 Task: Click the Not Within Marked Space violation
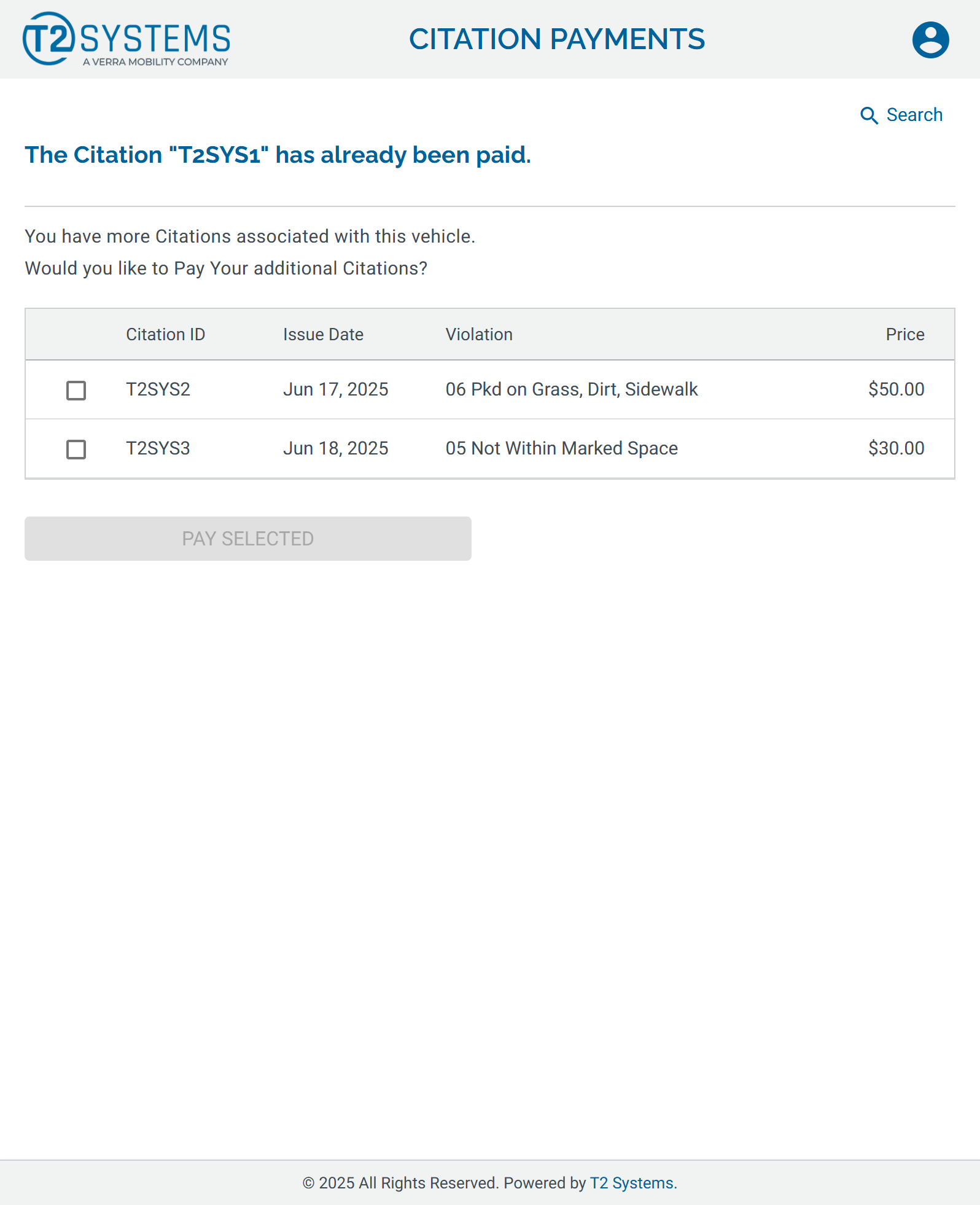561,448
